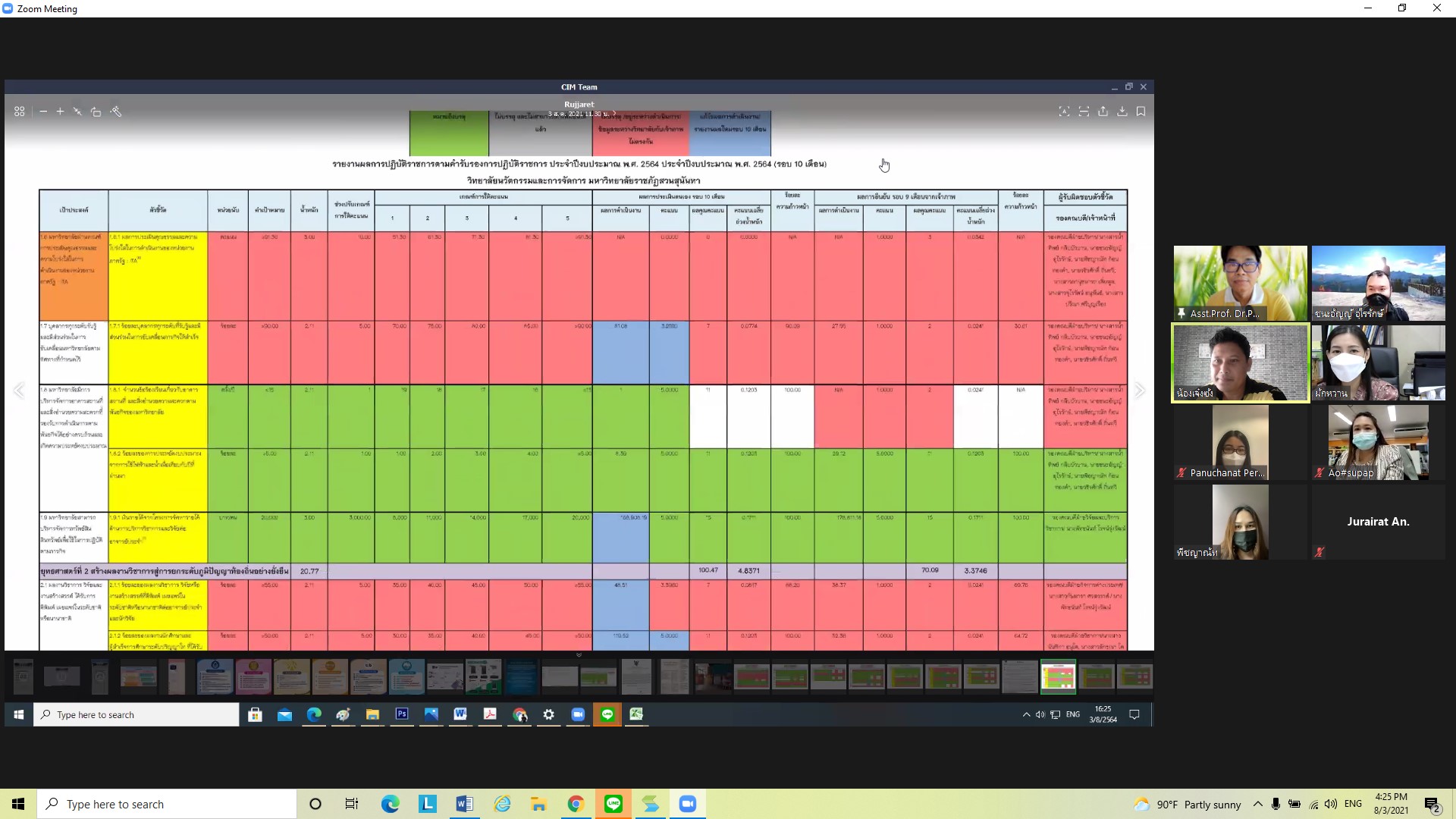The height and width of the screenshot is (819, 1456).
Task: Go to previous image with left arrow
Action: point(19,391)
